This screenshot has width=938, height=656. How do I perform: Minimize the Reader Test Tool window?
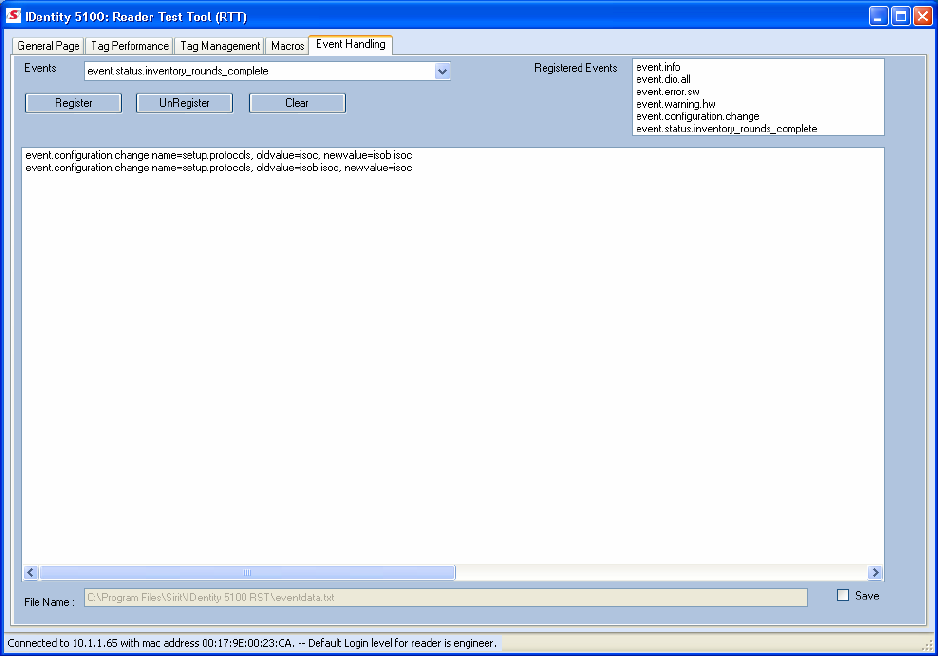(x=878, y=16)
